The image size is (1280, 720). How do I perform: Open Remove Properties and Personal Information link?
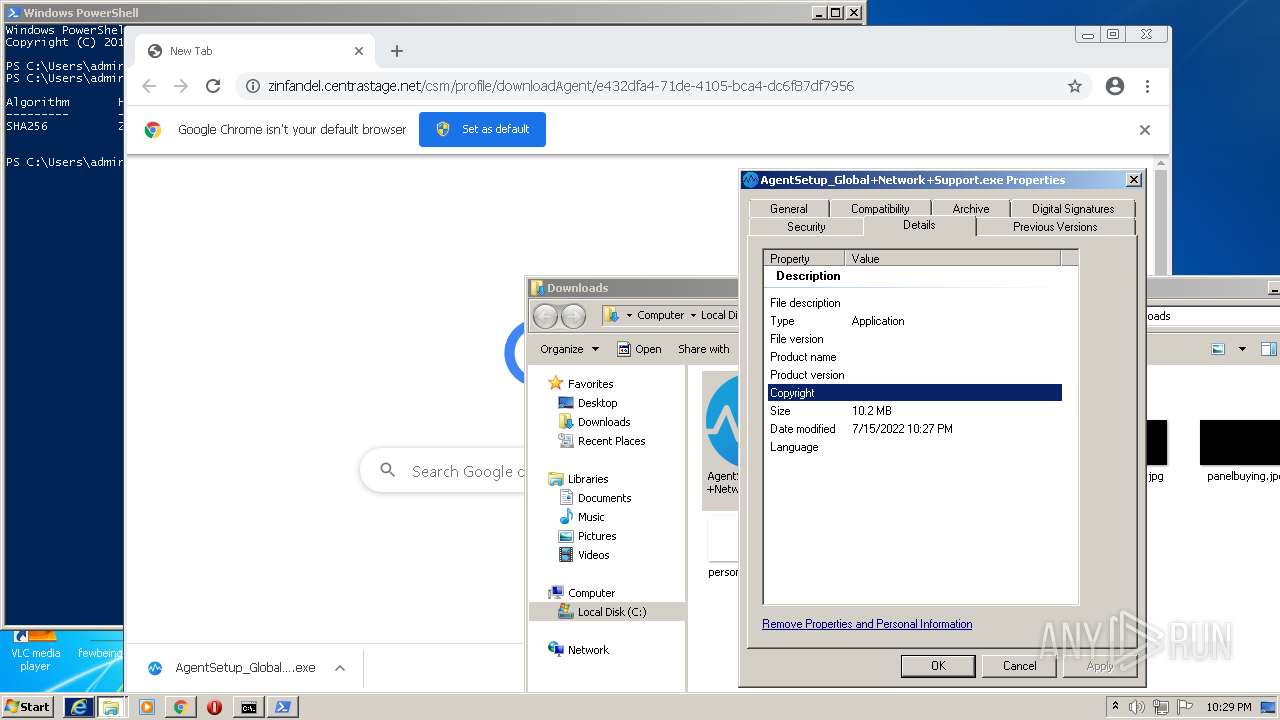867,624
